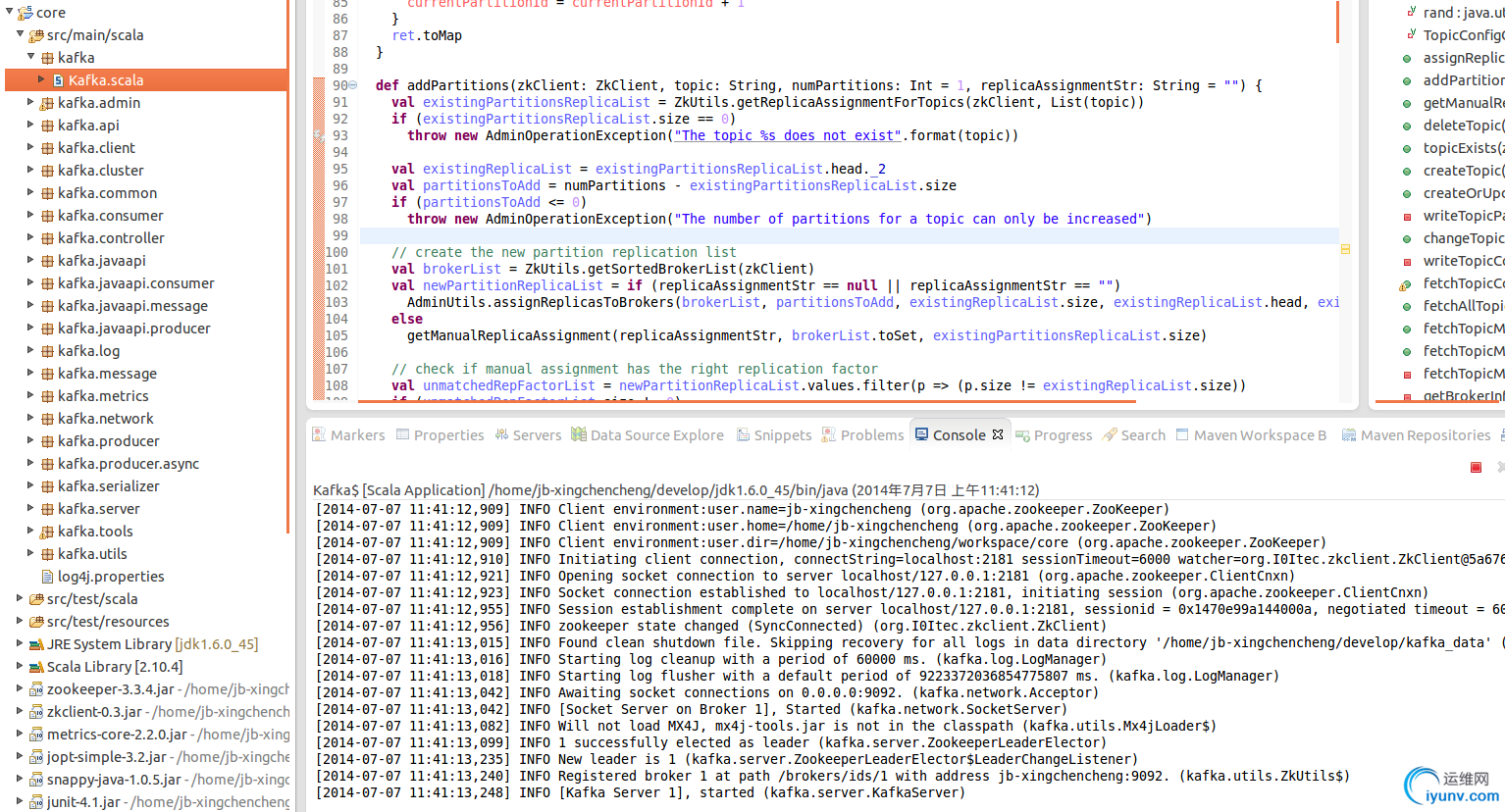Click the green method icon beside addPartition
1505x812 pixels.
coord(1408,81)
